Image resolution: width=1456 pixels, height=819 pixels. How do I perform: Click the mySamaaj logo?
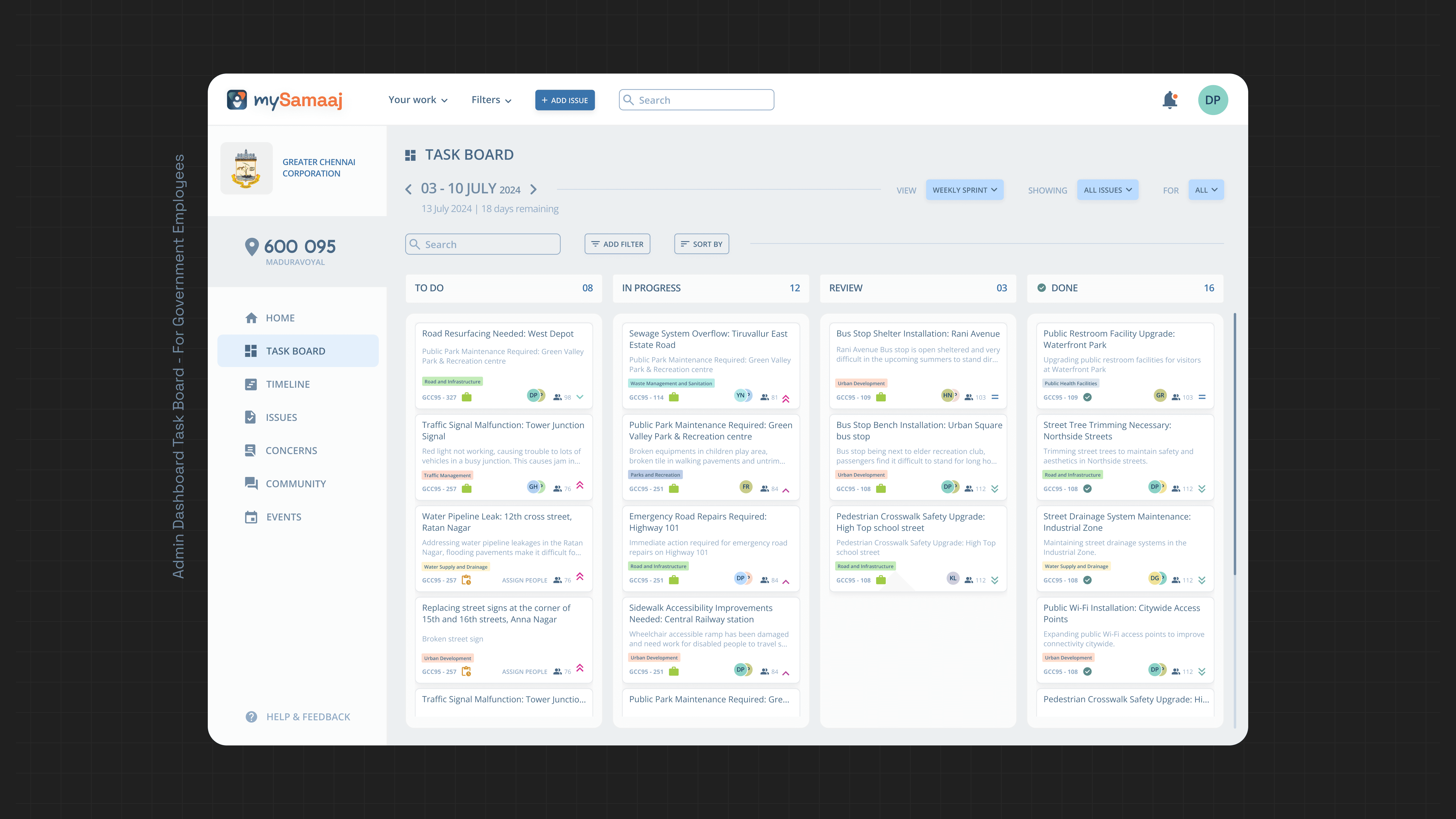284,100
